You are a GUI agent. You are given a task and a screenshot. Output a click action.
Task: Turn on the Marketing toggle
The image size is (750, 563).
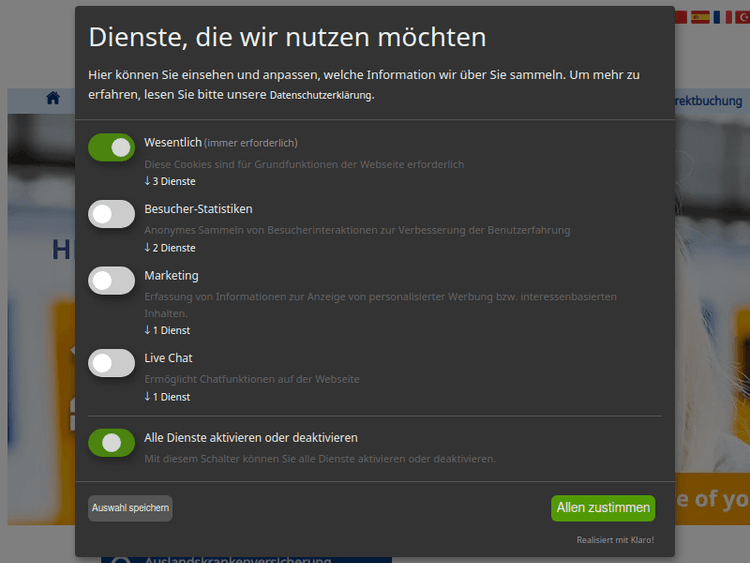pyautogui.click(x=111, y=281)
